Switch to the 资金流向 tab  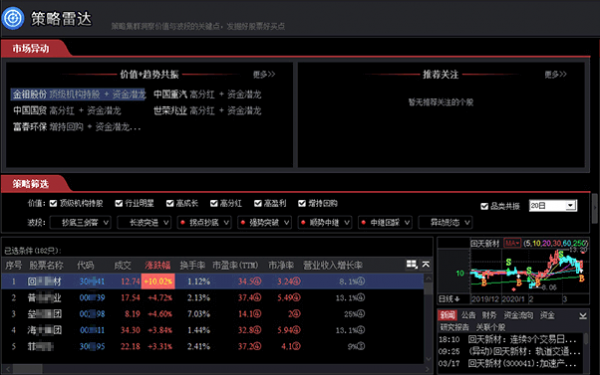coord(518,315)
